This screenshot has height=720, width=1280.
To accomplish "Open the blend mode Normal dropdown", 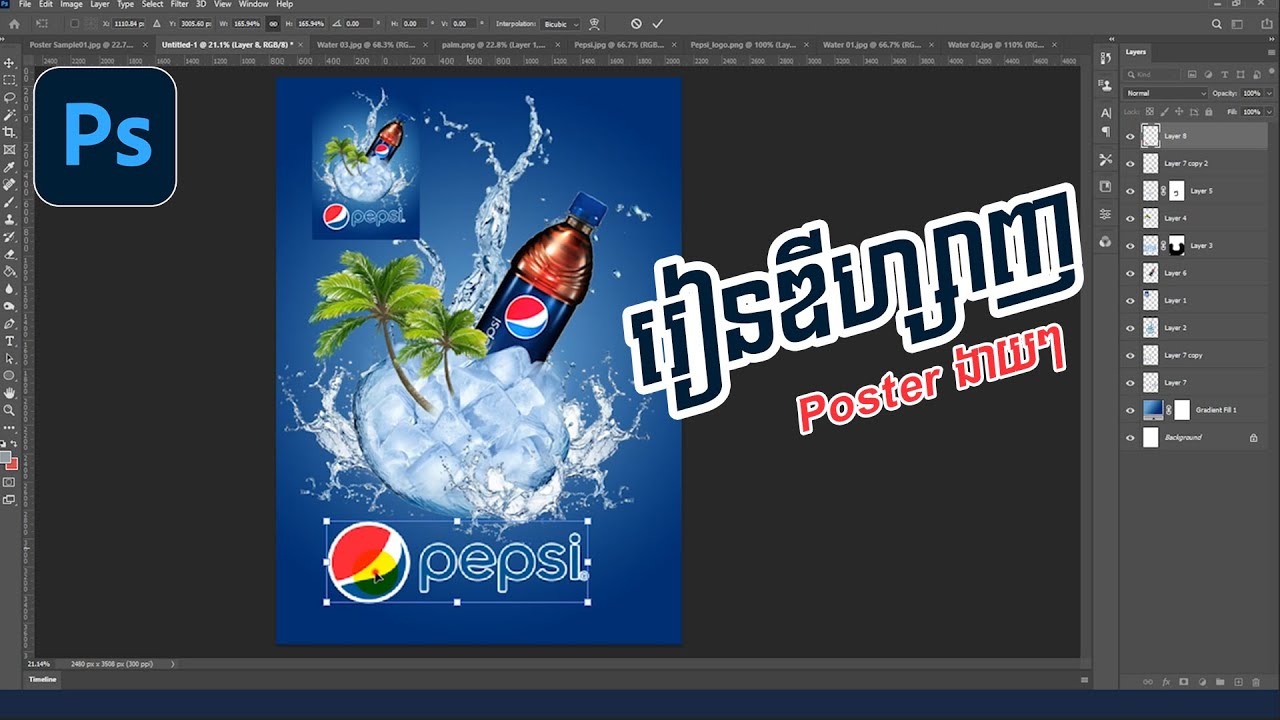I will 1166,93.
